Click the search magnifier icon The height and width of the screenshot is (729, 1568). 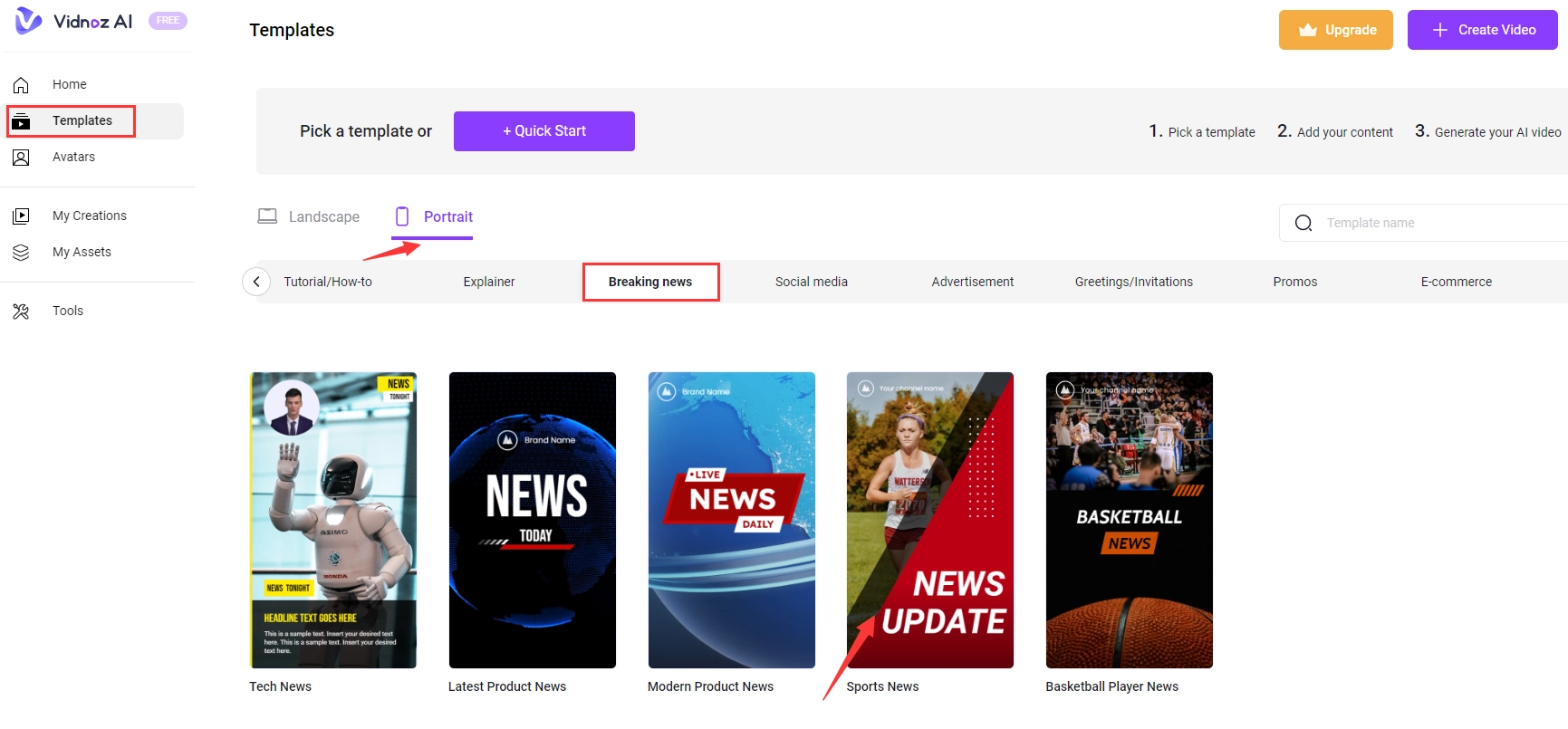click(x=1303, y=224)
